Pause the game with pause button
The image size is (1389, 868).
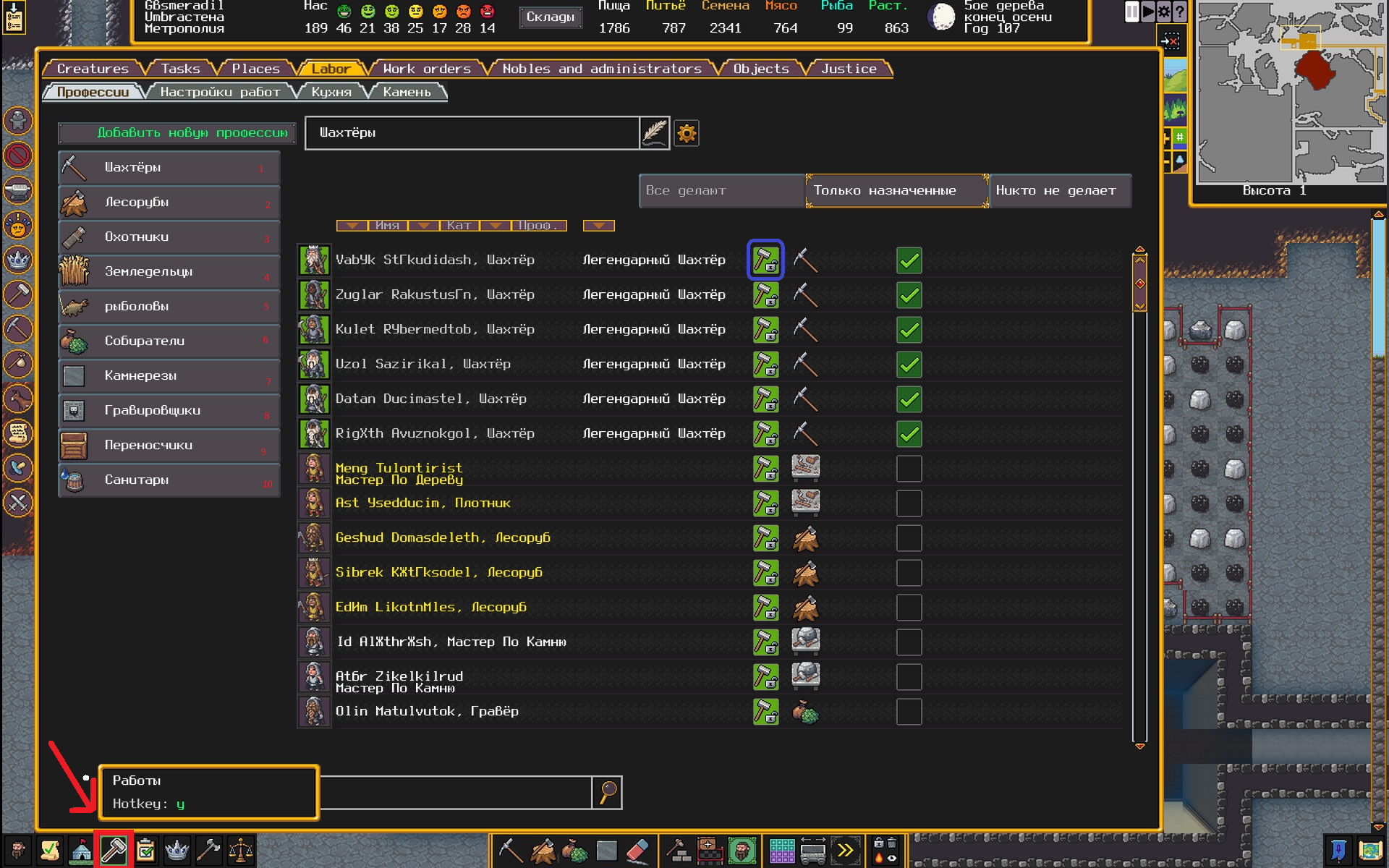click(x=1131, y=12)
